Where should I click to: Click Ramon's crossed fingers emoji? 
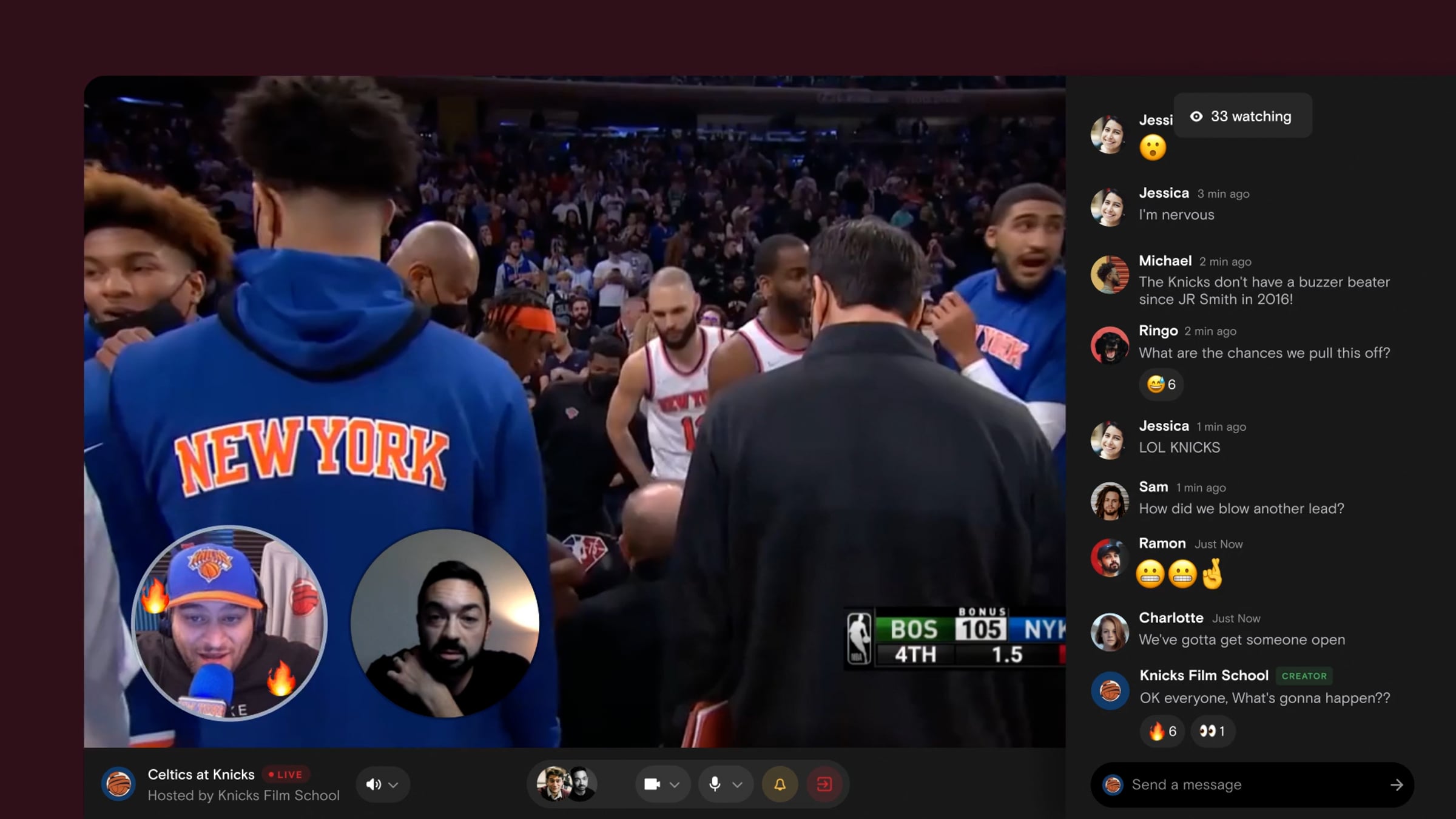[x=1213, y=573]
